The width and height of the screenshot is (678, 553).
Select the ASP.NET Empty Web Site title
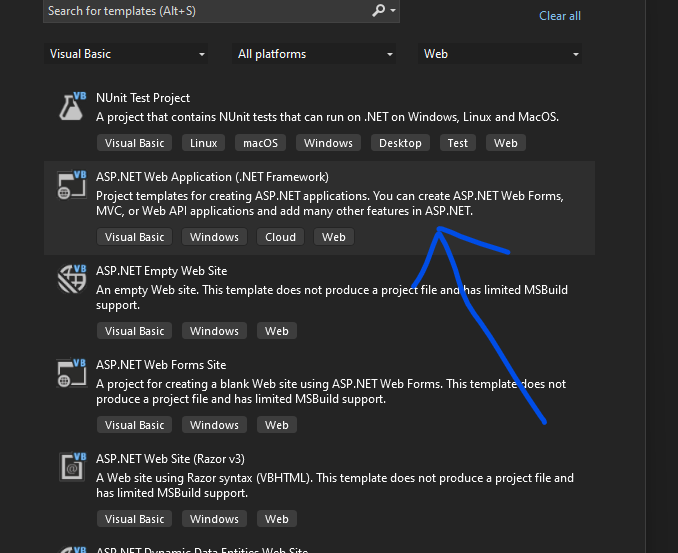pos(161,271)
